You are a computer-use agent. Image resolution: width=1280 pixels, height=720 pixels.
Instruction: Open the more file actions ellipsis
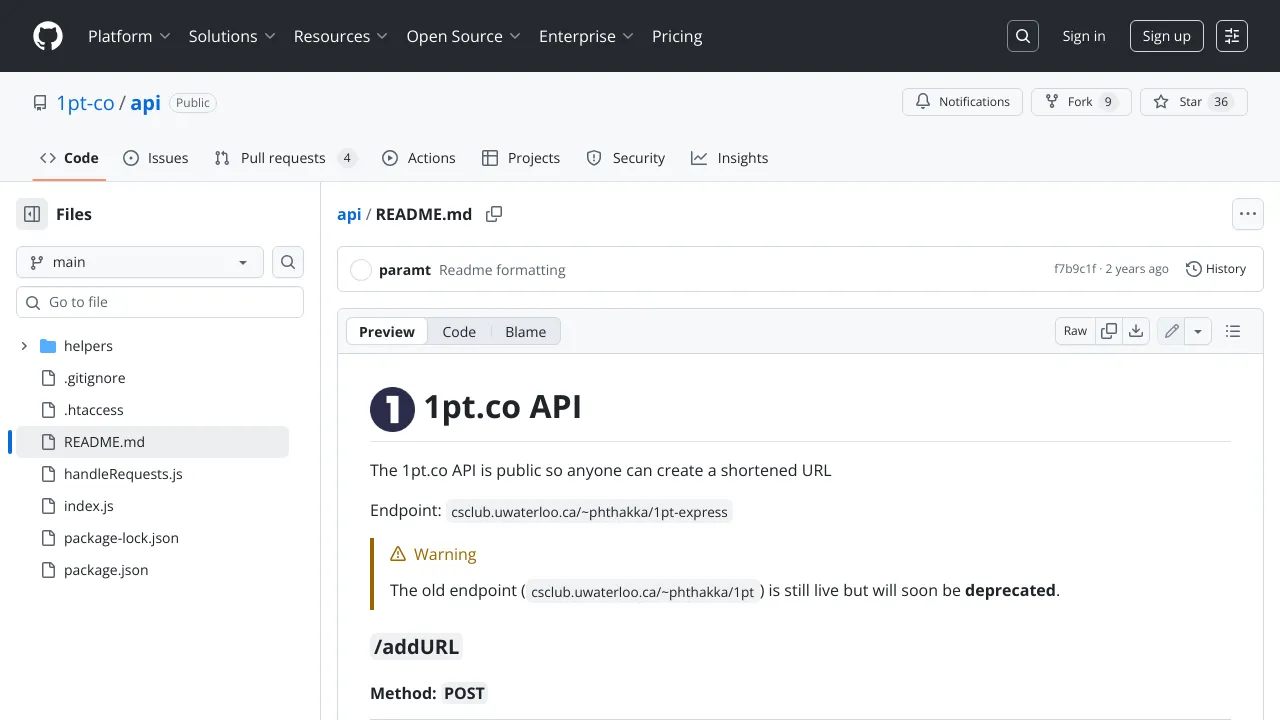[x=1247, y=214]
